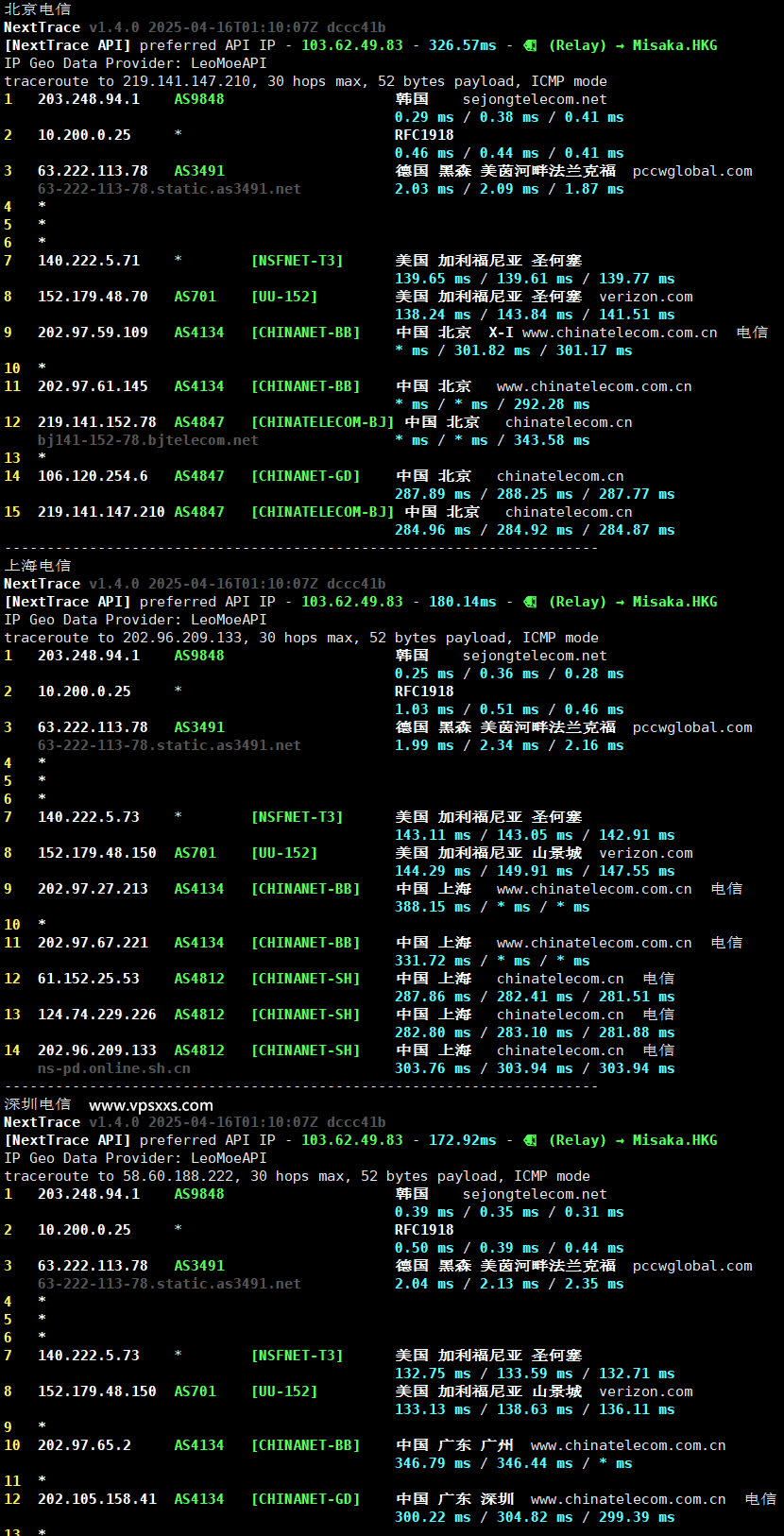This screenshot has height=1536, width=784.
Task: Click the X-I label on the 202.97.59.109 hop
Action: (501, 333)
